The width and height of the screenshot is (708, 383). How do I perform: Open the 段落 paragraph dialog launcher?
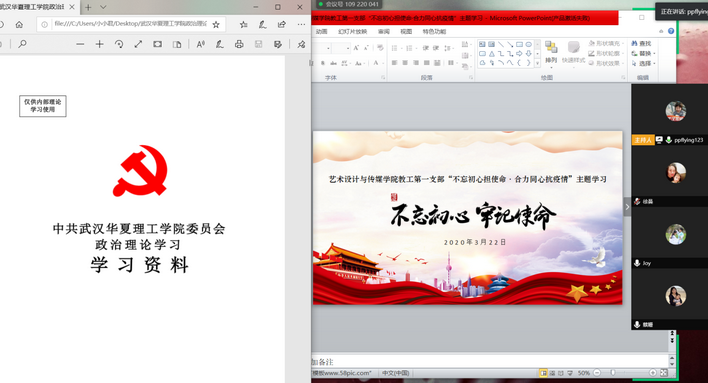tap(470, 78)
